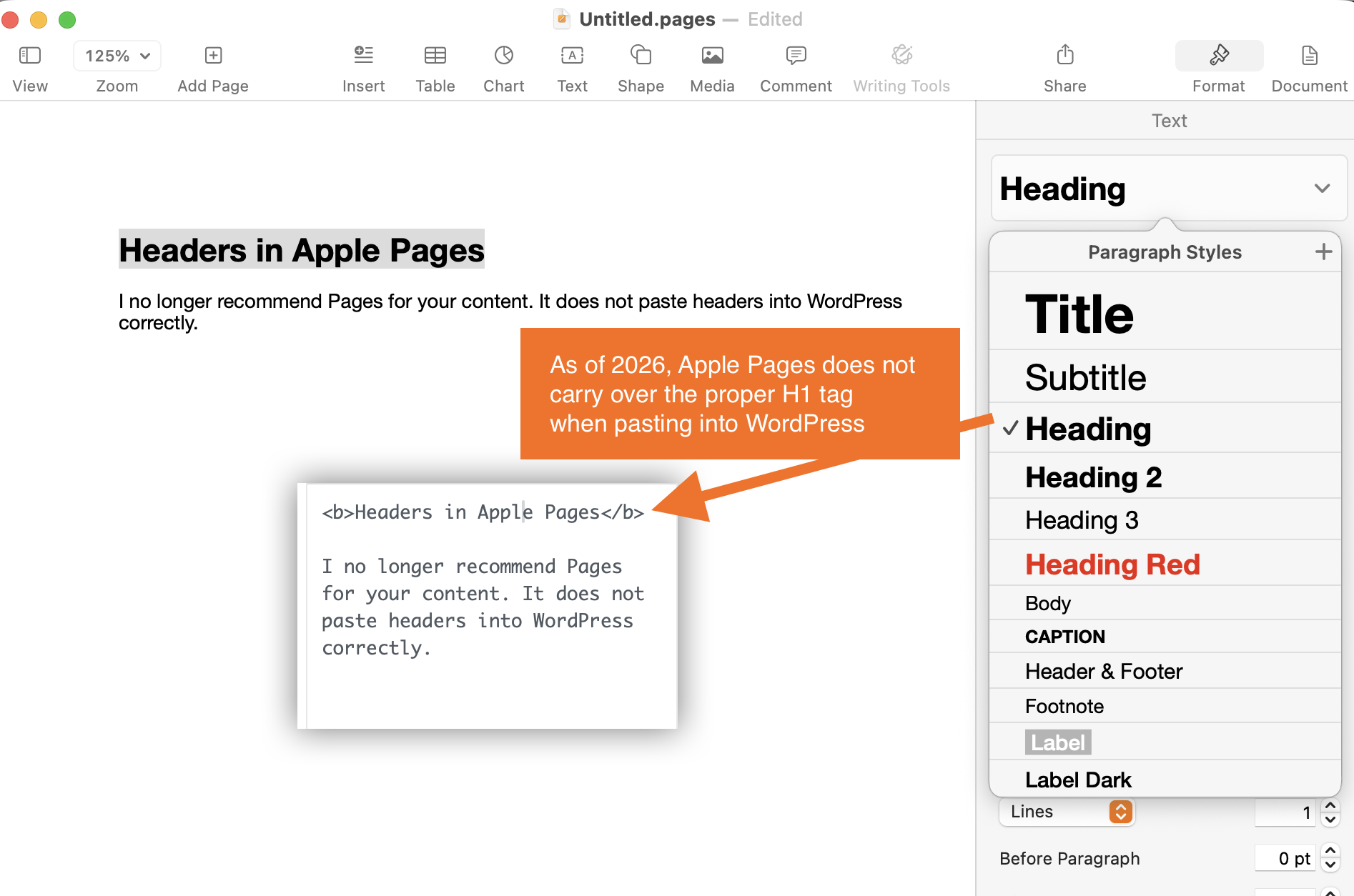
Task: Decrease Before Paragraph spacing stepper
Action: pos(1330,865)
